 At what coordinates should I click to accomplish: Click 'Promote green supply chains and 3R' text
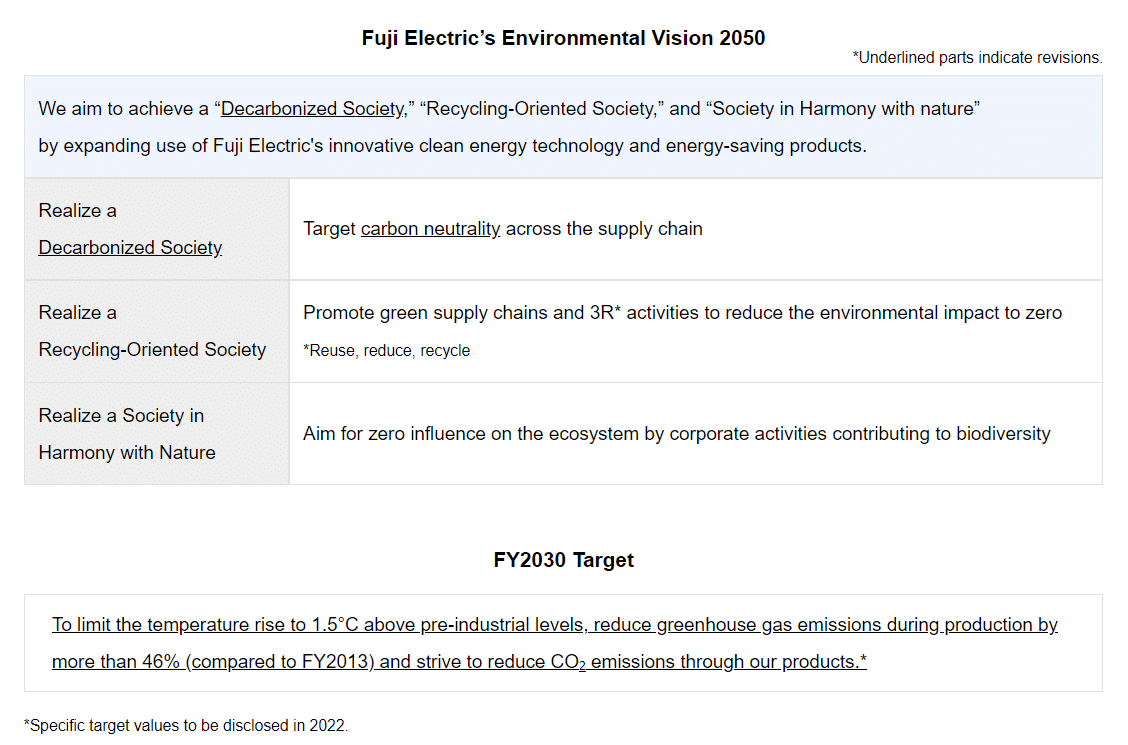458,313
